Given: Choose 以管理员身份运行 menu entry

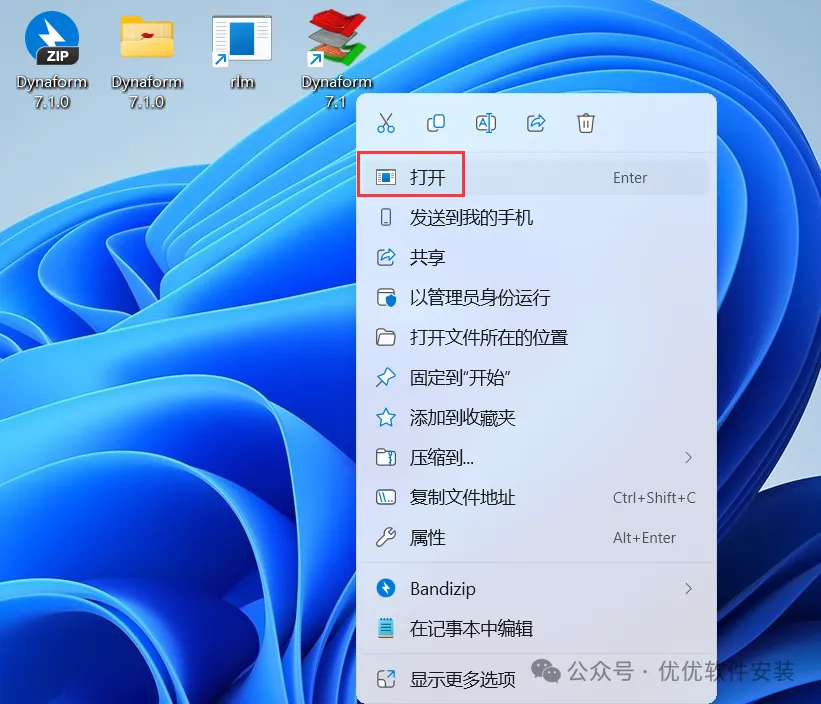Looking at the screenshot, I should (536, 297).
